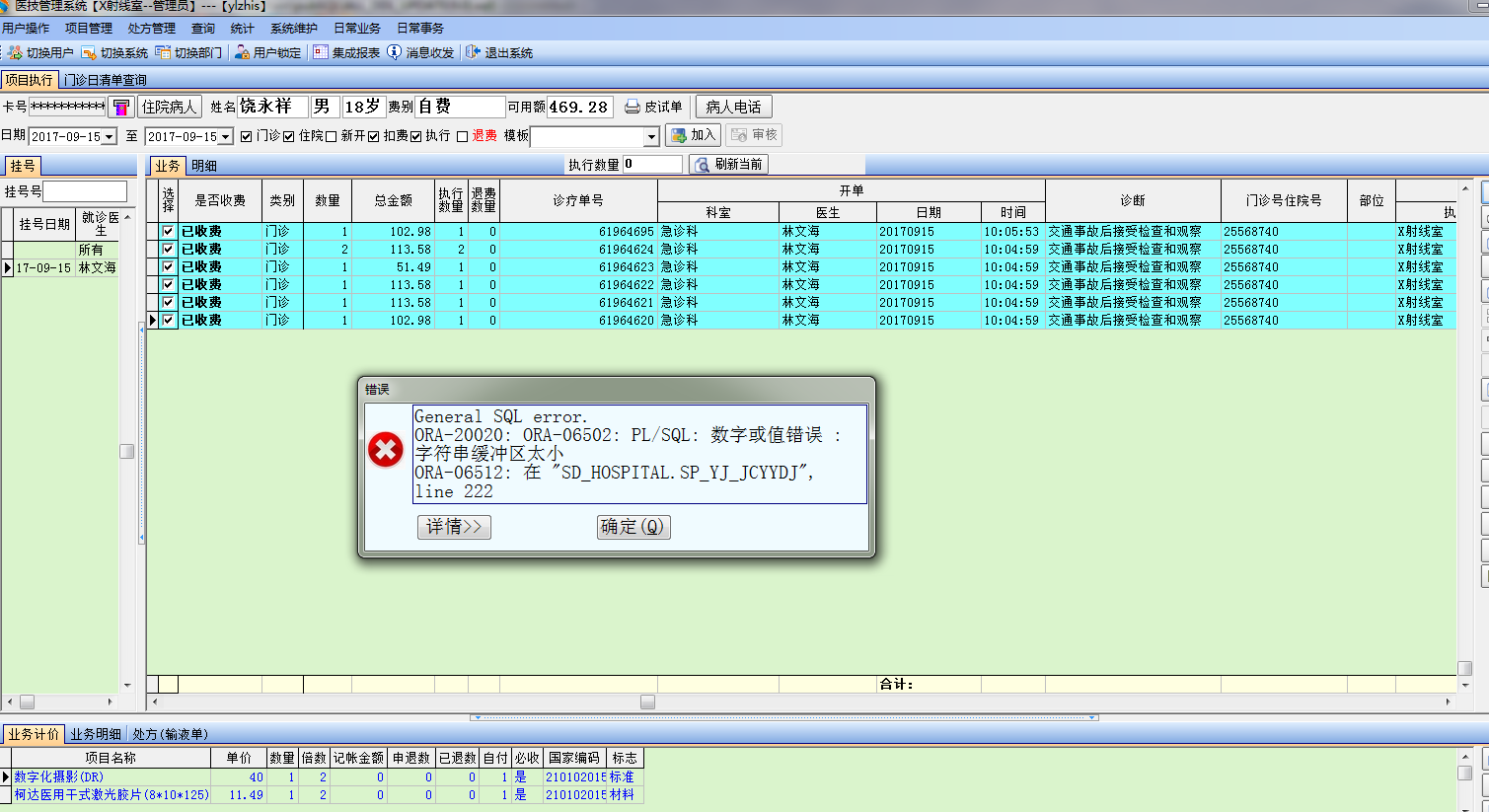This screenshot has width=1489, height=812.
Task: Click the red error icon in dialog
Action: (385, 451)
